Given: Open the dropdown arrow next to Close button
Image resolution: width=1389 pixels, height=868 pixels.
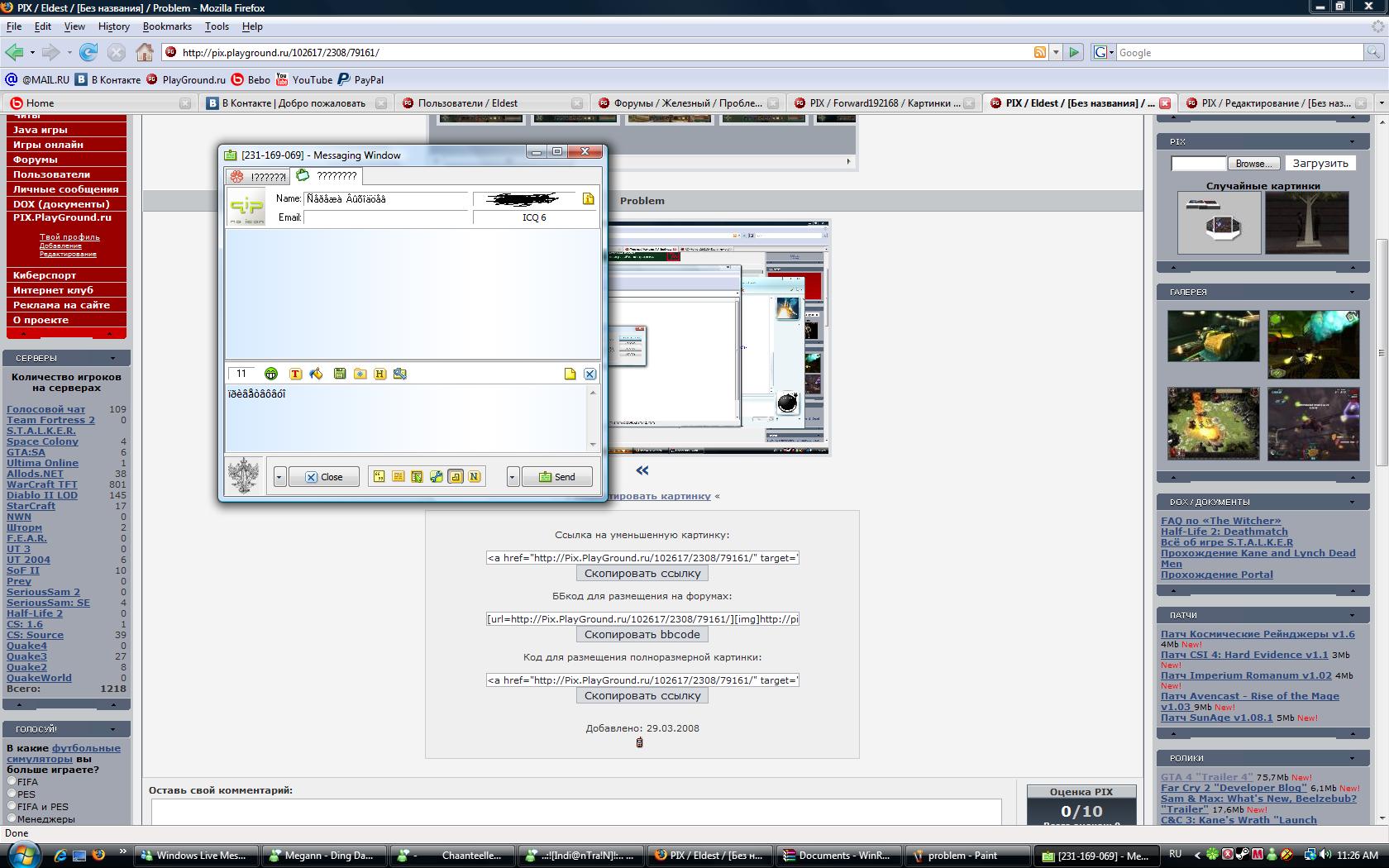Looking at the screenshot, I should click(x=279, y=476).
